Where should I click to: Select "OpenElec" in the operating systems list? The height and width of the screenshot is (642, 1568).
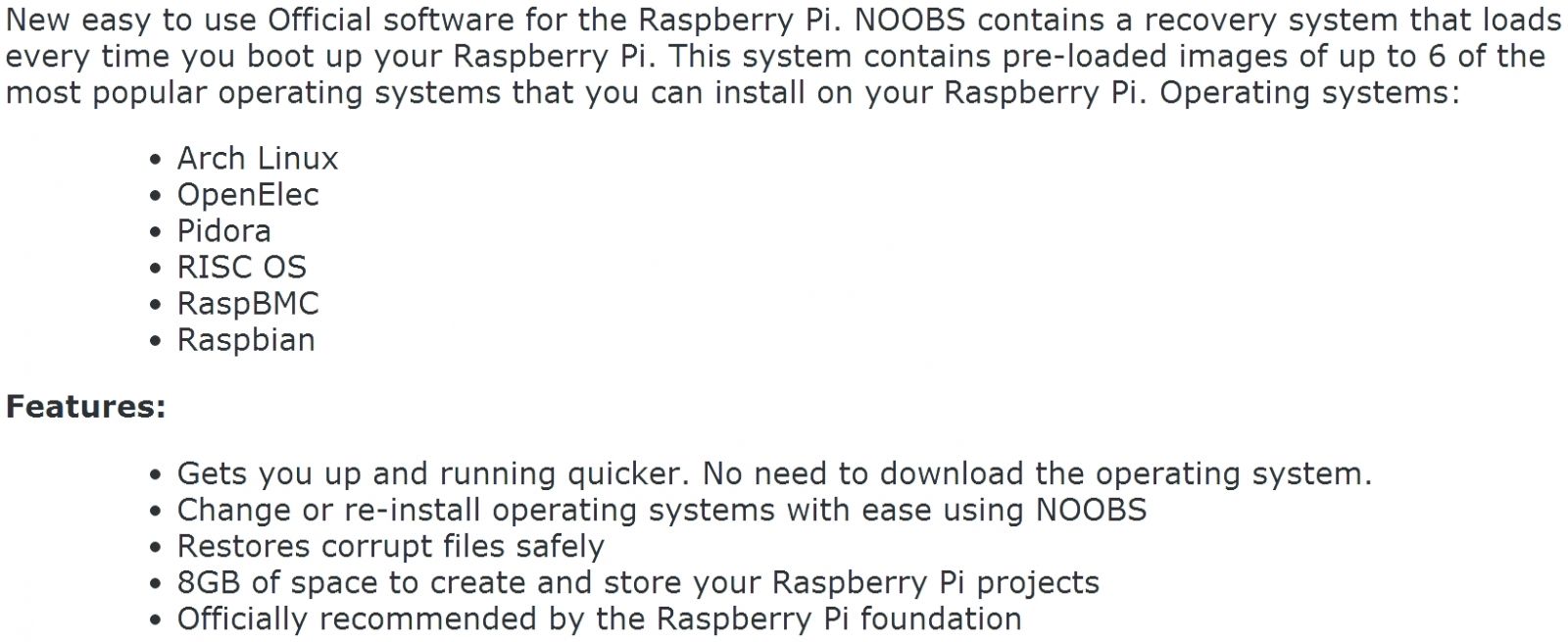pos(247,195)
